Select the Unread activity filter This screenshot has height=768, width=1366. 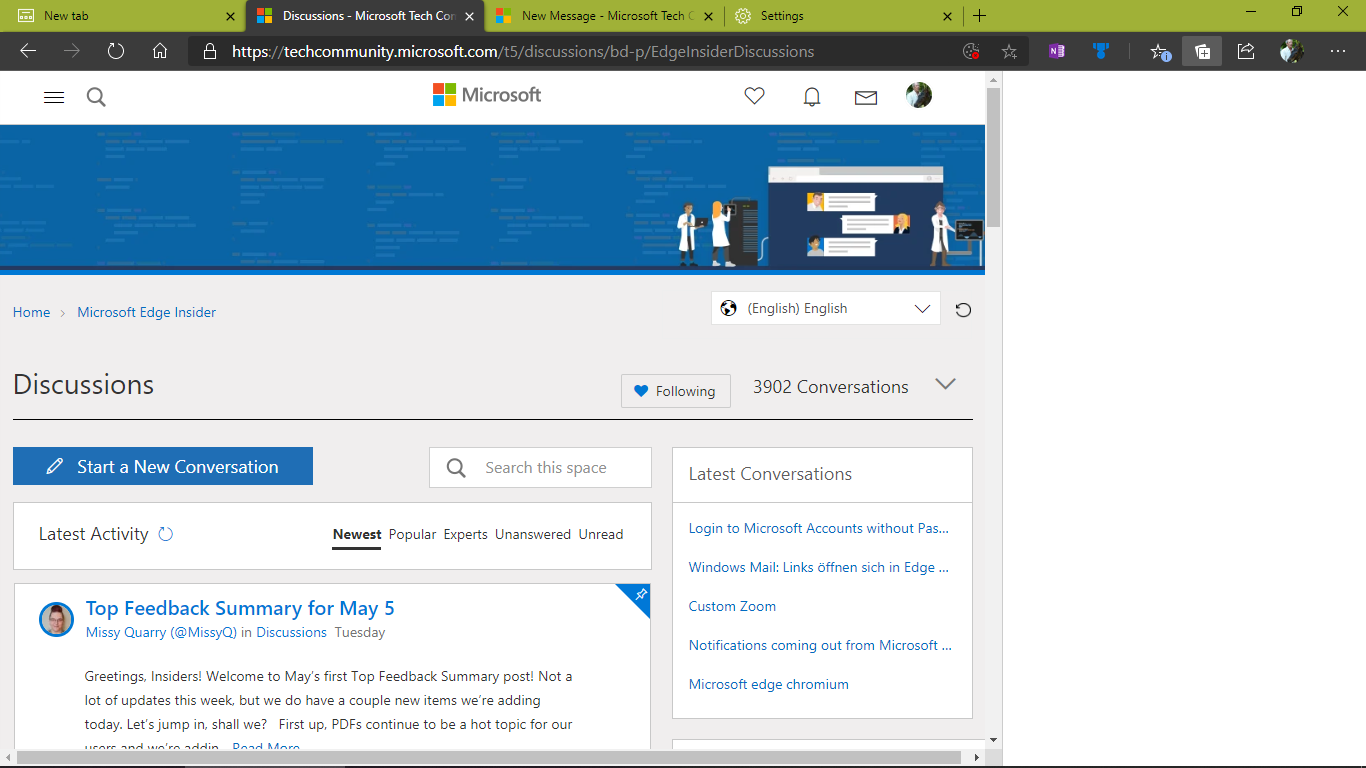click(x=601, y=534)
